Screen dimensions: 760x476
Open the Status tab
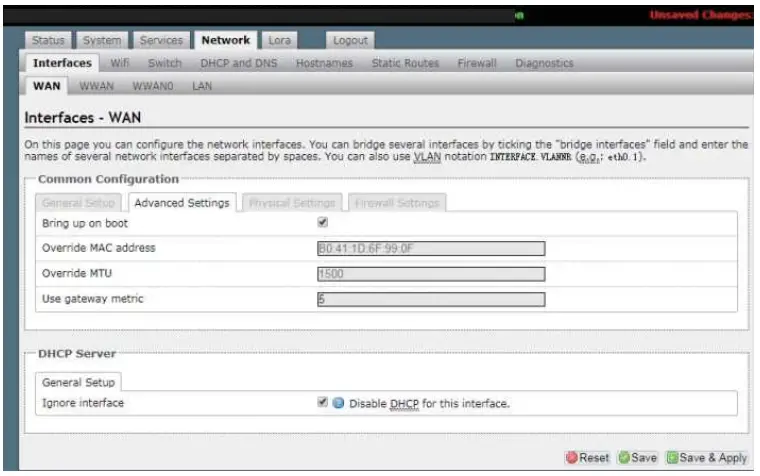coord(48,40)
